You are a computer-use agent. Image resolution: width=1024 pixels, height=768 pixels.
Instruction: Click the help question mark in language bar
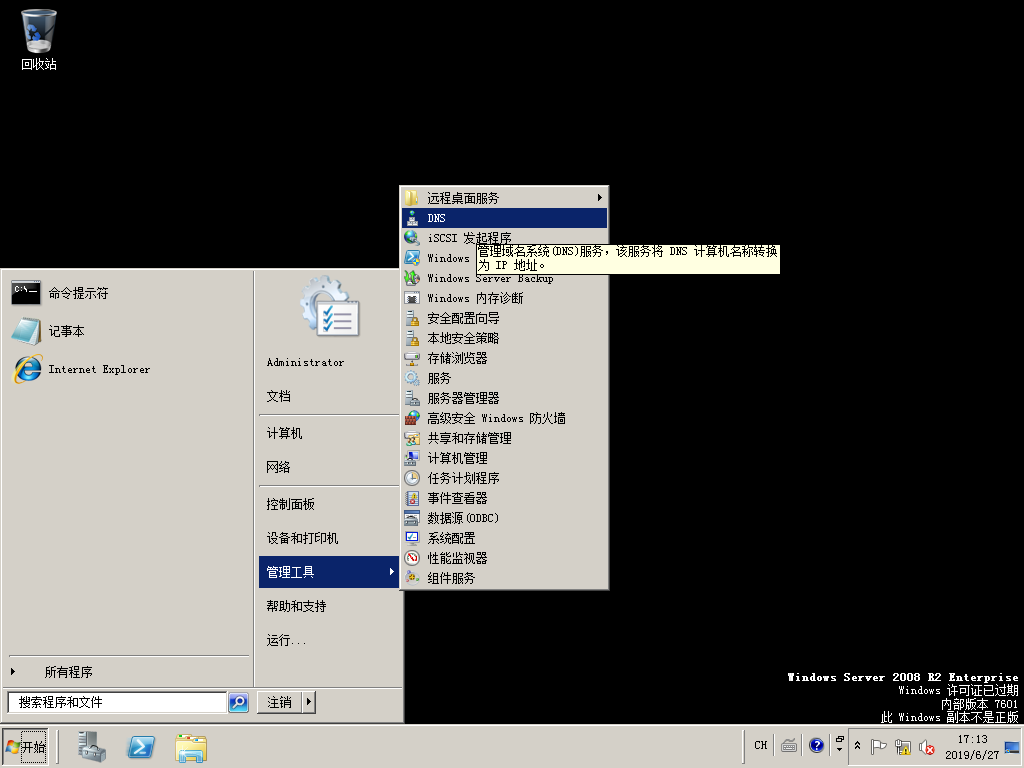pos(816,745)
